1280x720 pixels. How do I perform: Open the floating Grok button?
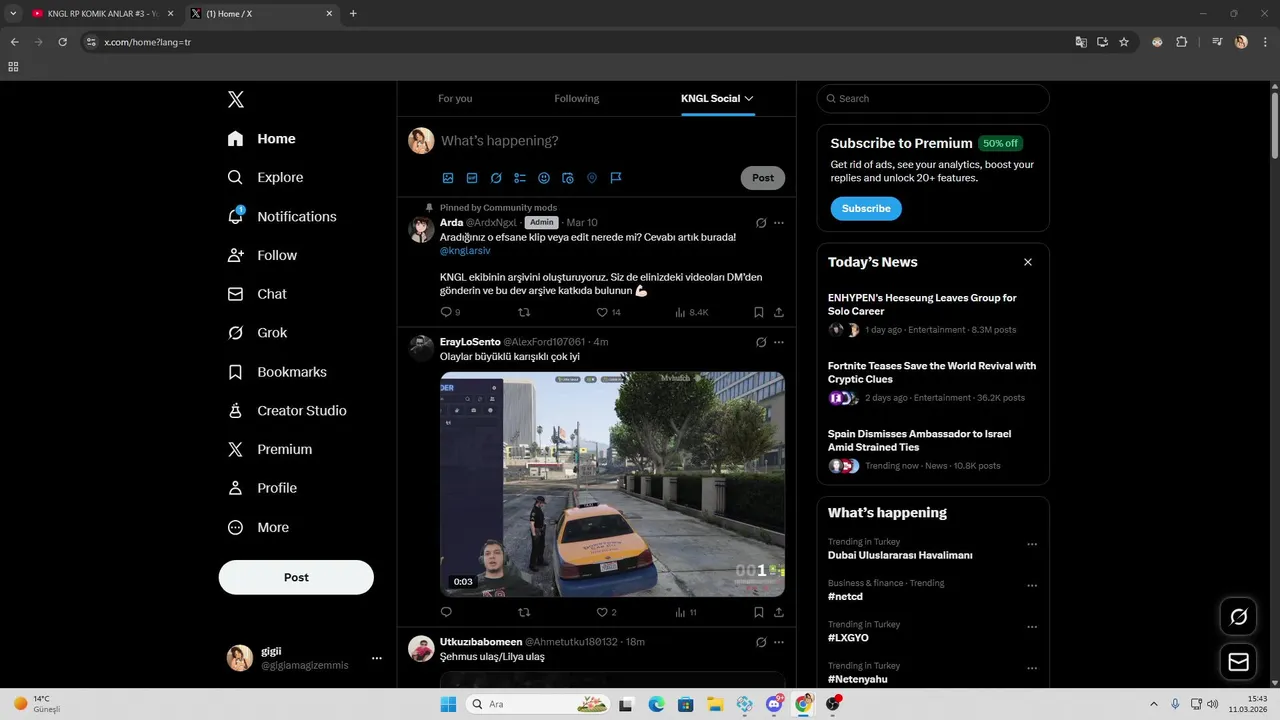[1238, 617]
